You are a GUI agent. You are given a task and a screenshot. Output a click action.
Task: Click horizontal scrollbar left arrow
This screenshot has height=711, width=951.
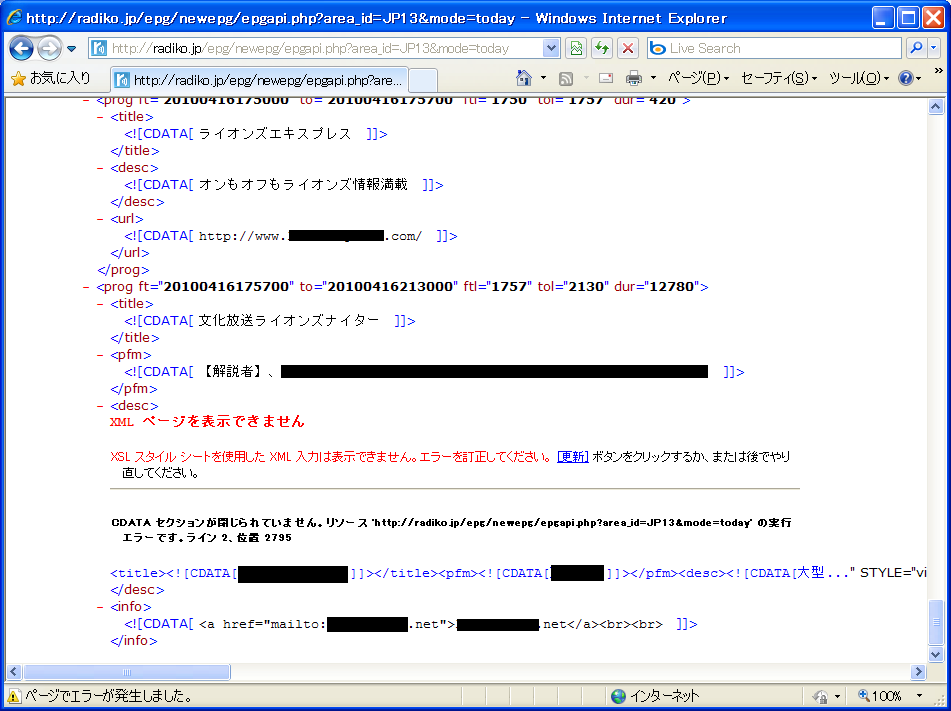click(13, 672)
